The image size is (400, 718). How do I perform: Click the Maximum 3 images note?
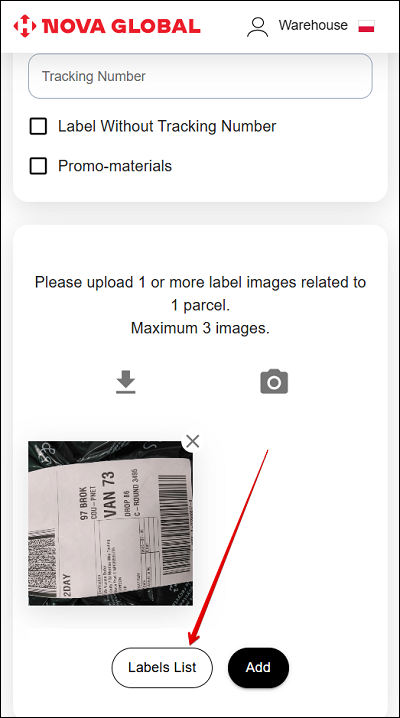(x=200, y=328)
